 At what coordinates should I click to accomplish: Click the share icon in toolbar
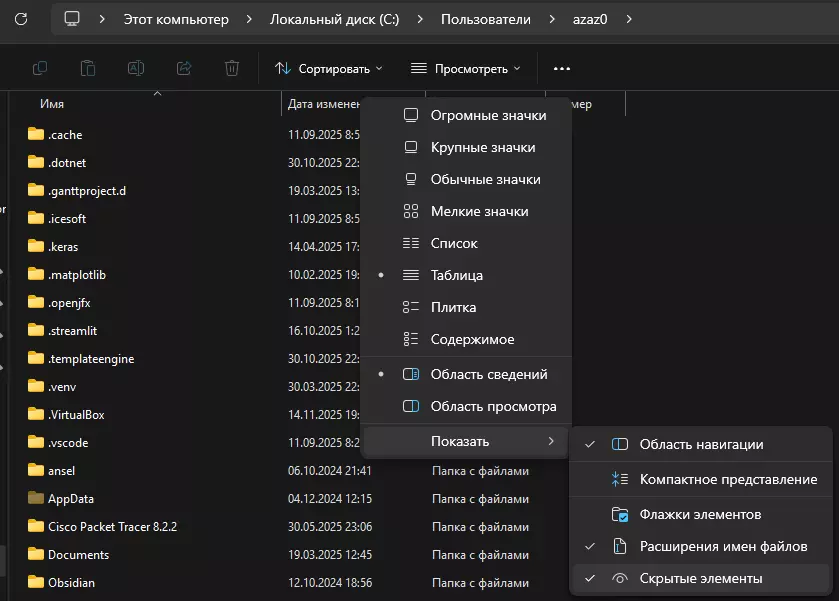pyautogui.click(x=184, y=68)
